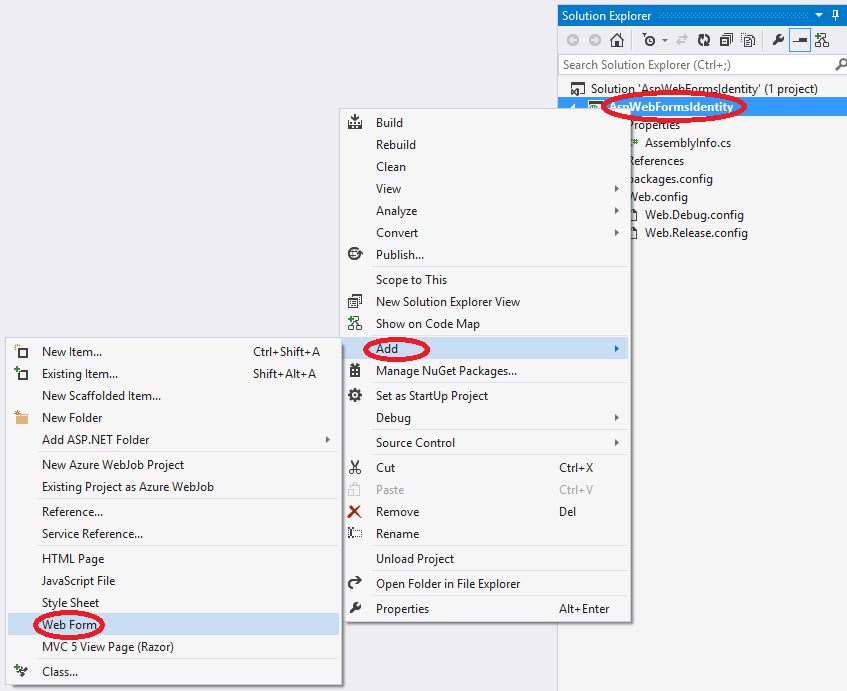
Task: Open the Add submenu entry
Action: 486,348
